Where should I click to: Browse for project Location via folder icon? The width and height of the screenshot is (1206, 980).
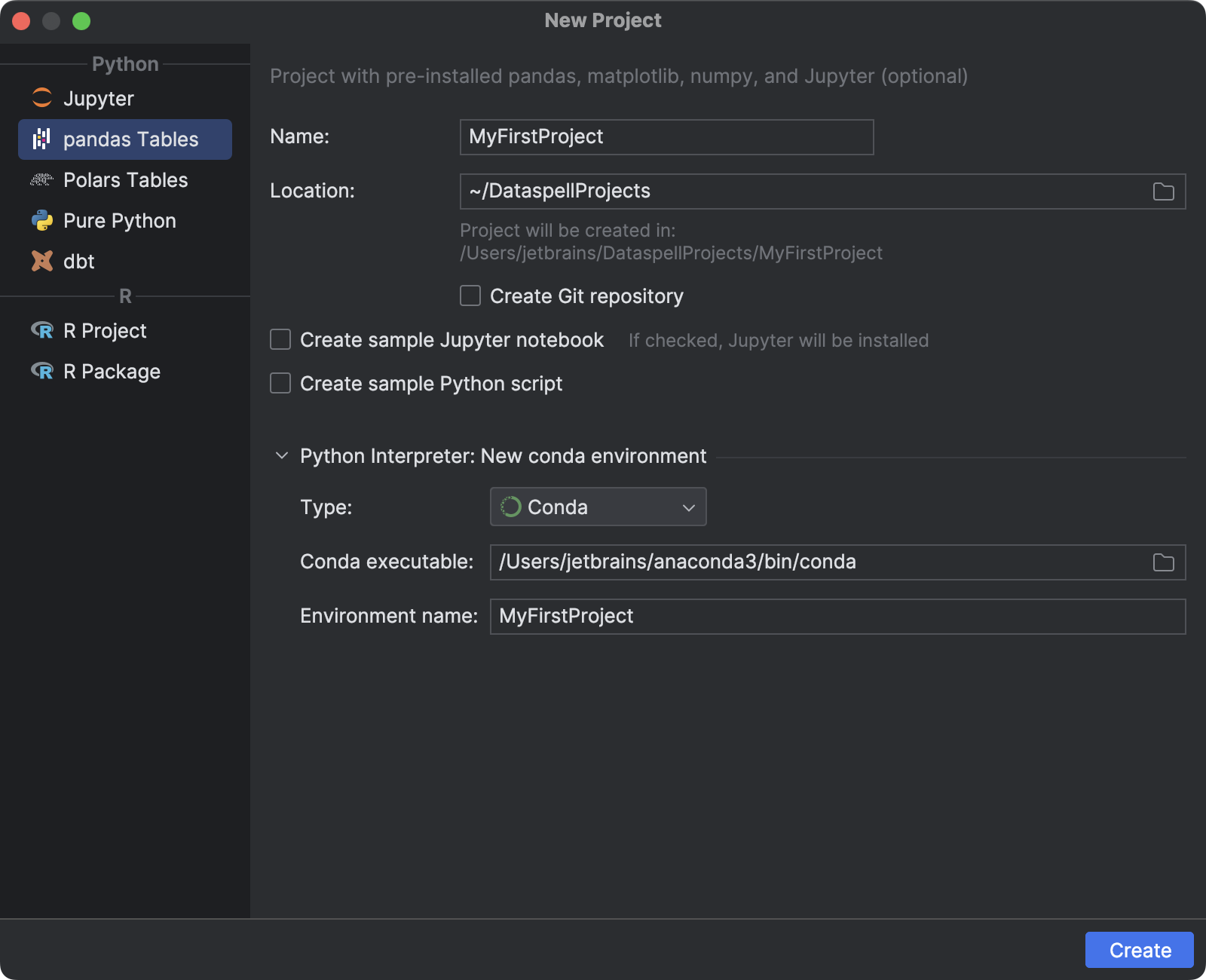coord(1163,191)
